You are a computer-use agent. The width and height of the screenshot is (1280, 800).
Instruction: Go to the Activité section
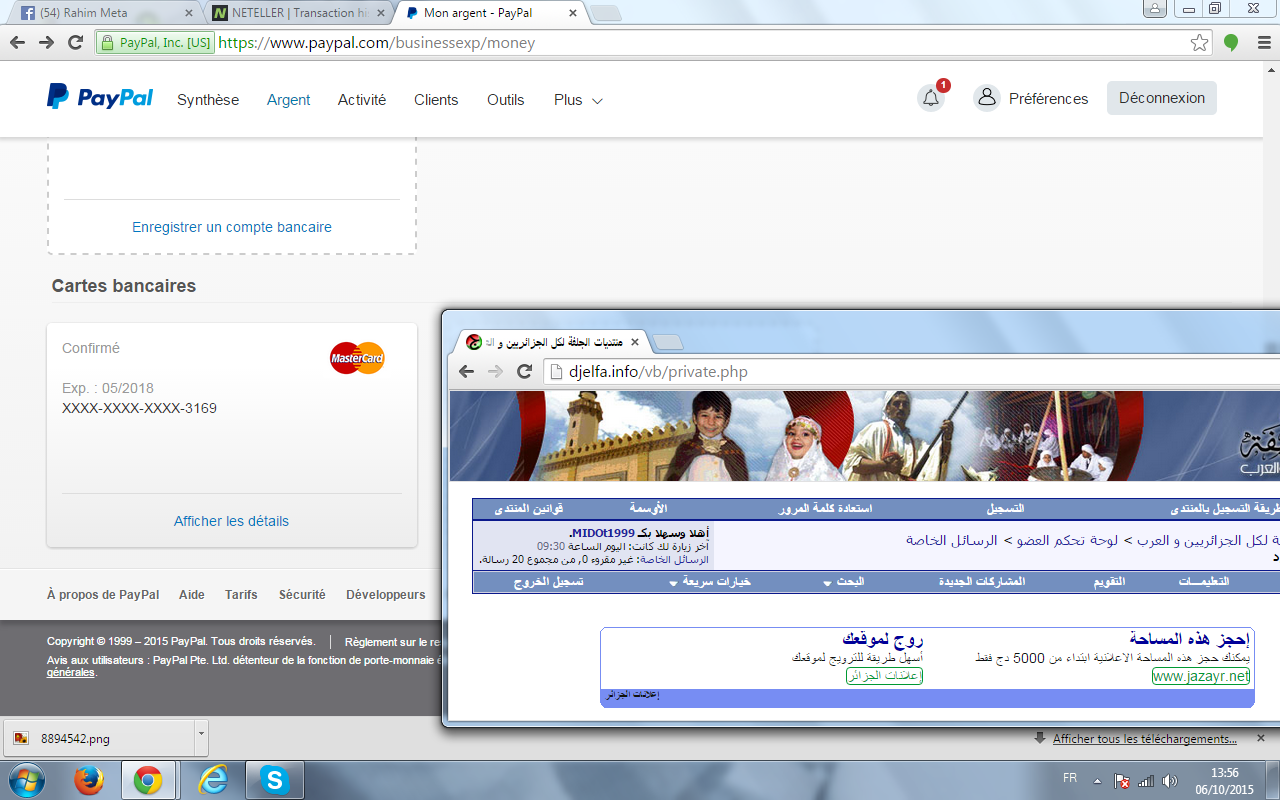point(362,100)
